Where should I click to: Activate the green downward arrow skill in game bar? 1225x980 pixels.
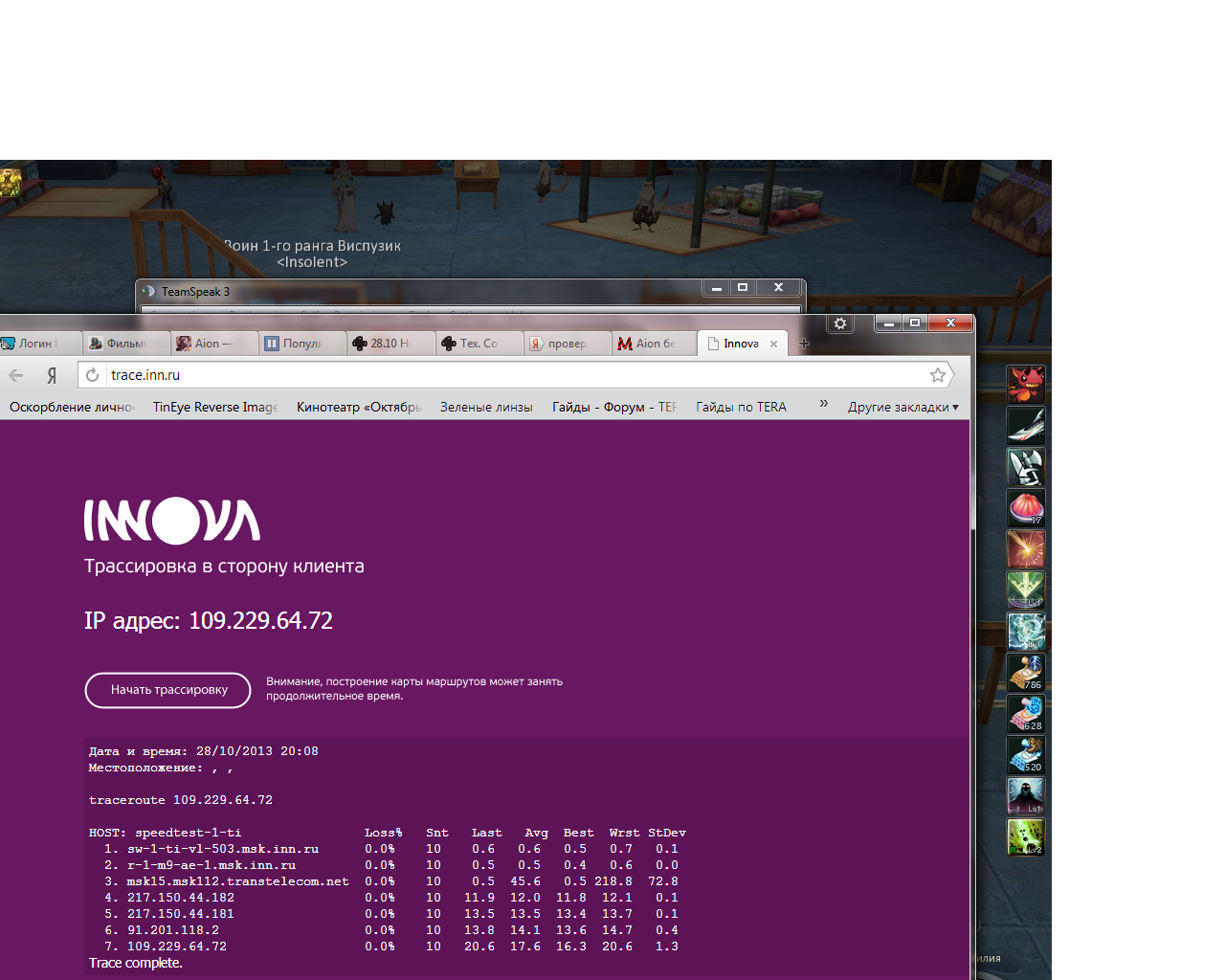coord(1026,590)
